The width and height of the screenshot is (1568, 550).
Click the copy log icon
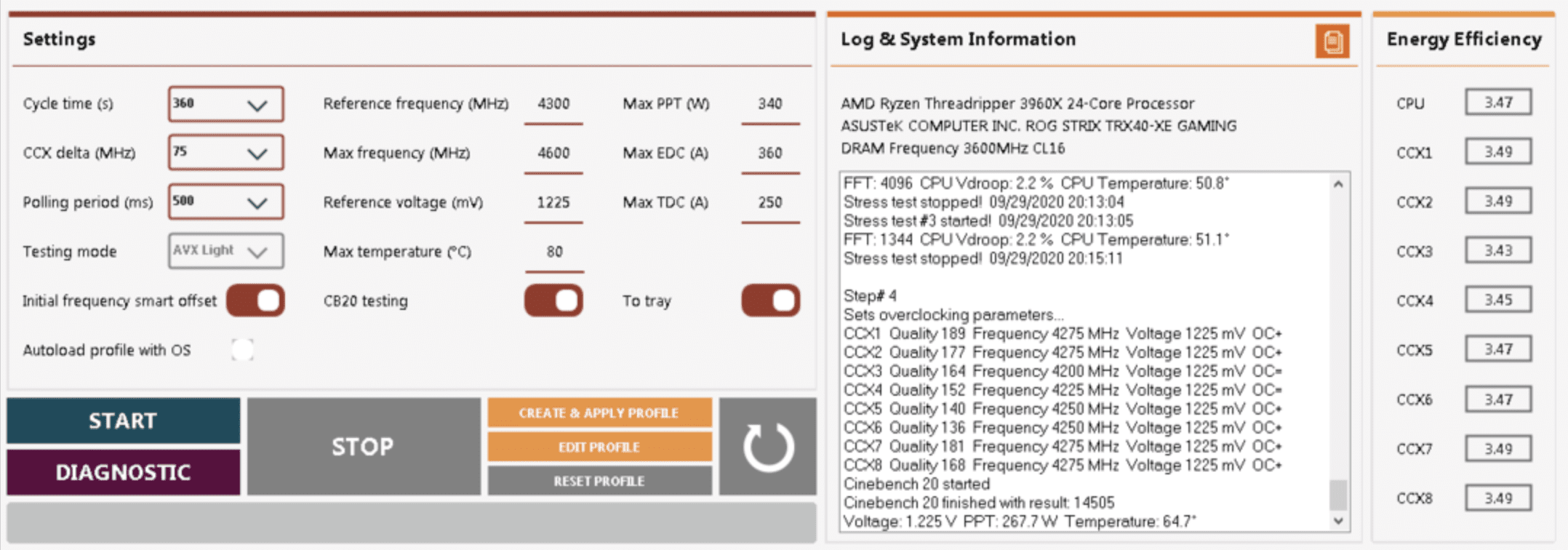click(x=1332, y=41)
